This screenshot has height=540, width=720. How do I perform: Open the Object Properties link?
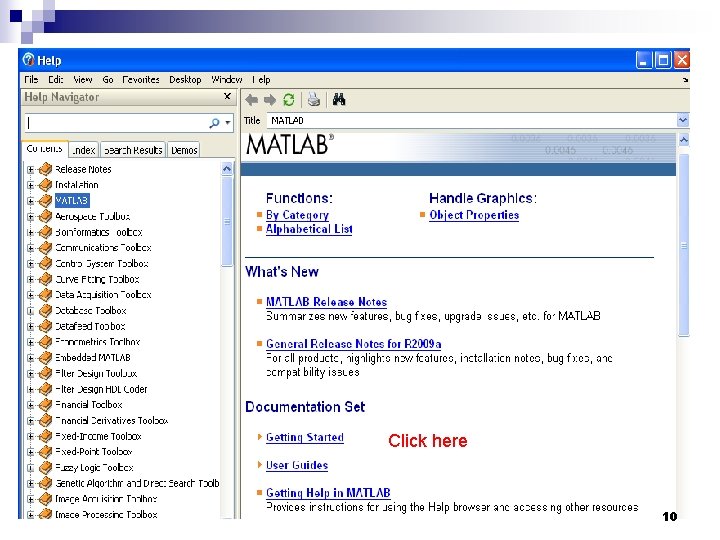click(474, 215)
